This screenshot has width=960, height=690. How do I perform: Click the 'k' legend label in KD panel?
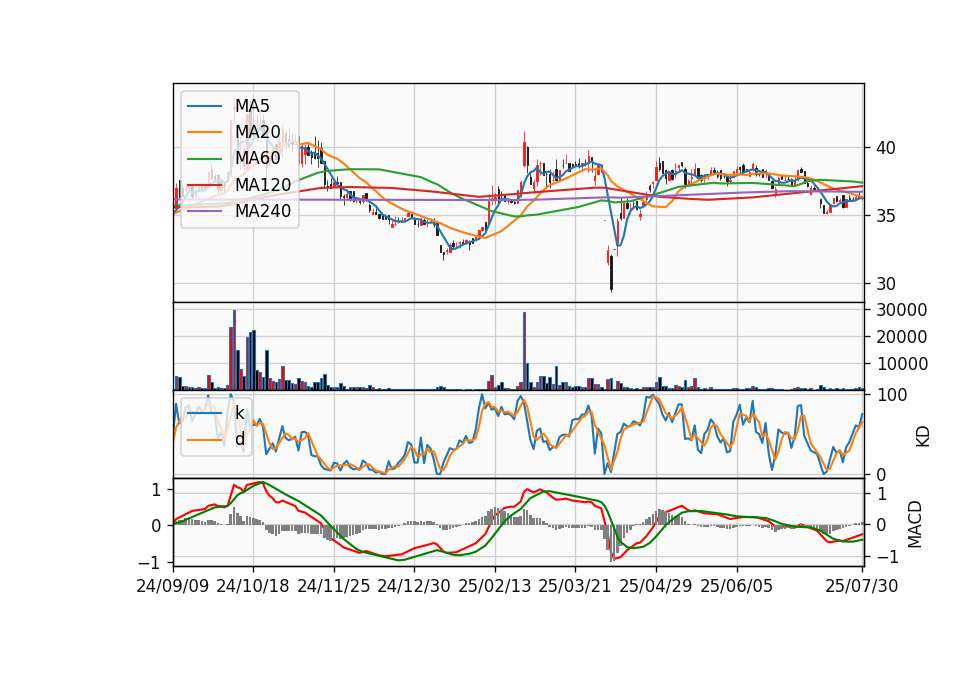239,413
